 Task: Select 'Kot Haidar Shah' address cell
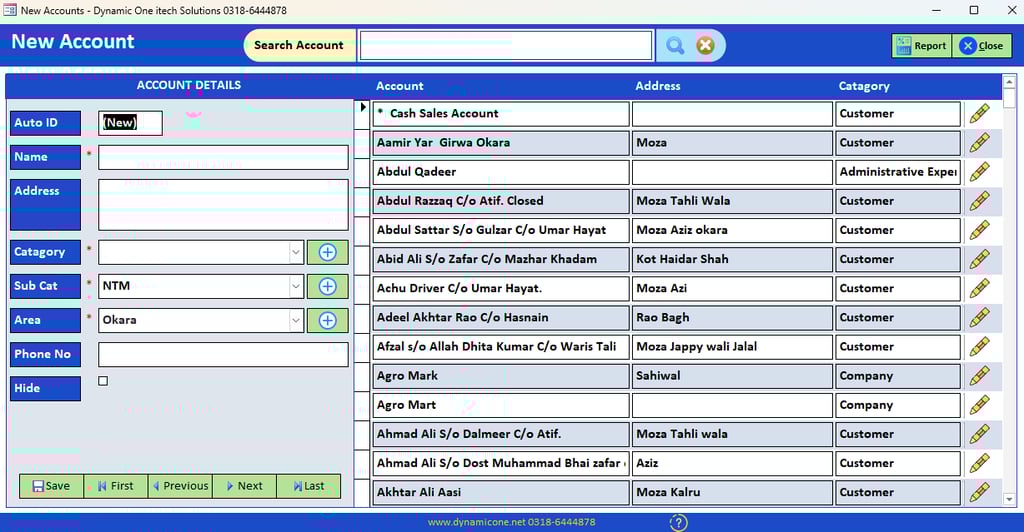point(732,259)
